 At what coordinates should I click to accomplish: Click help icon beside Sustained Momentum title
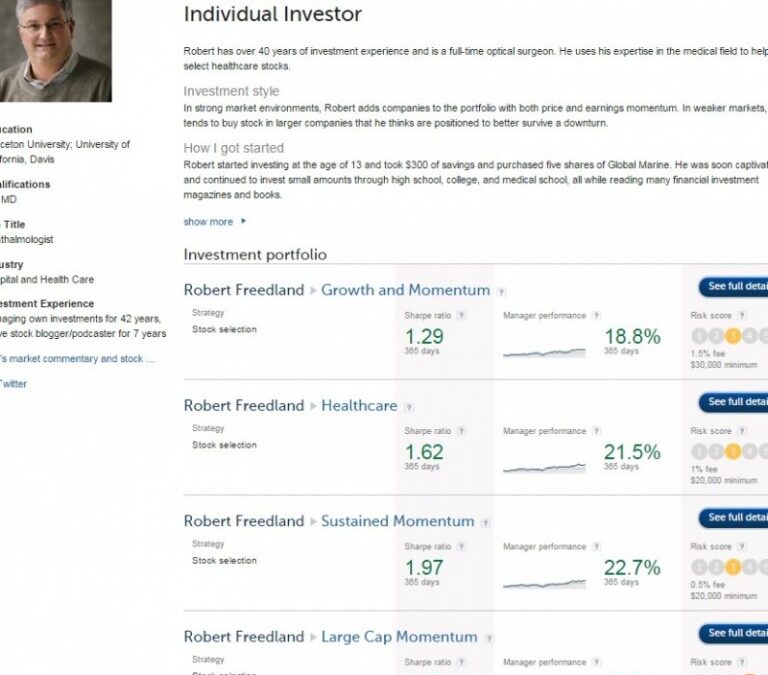(x=486, y=523)
